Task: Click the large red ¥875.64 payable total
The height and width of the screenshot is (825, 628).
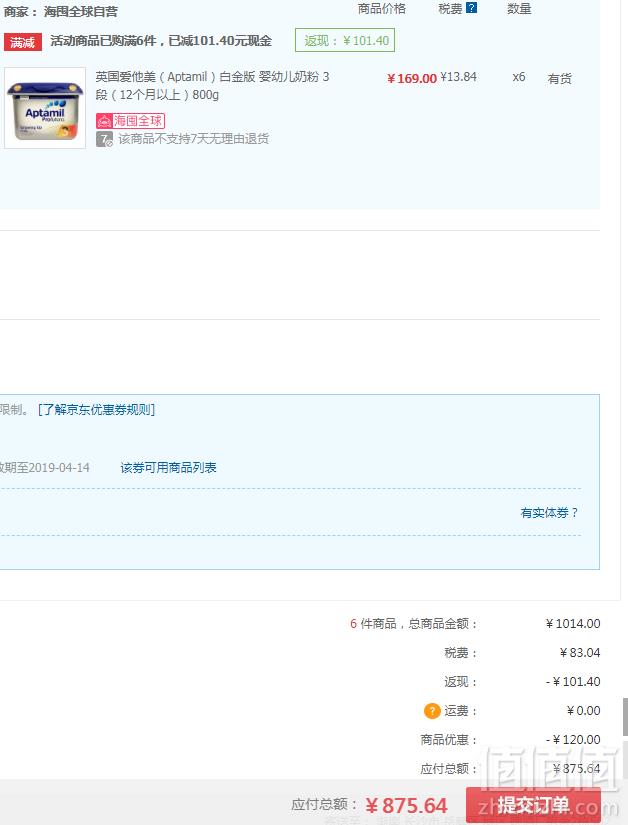Action: point(407,806)
